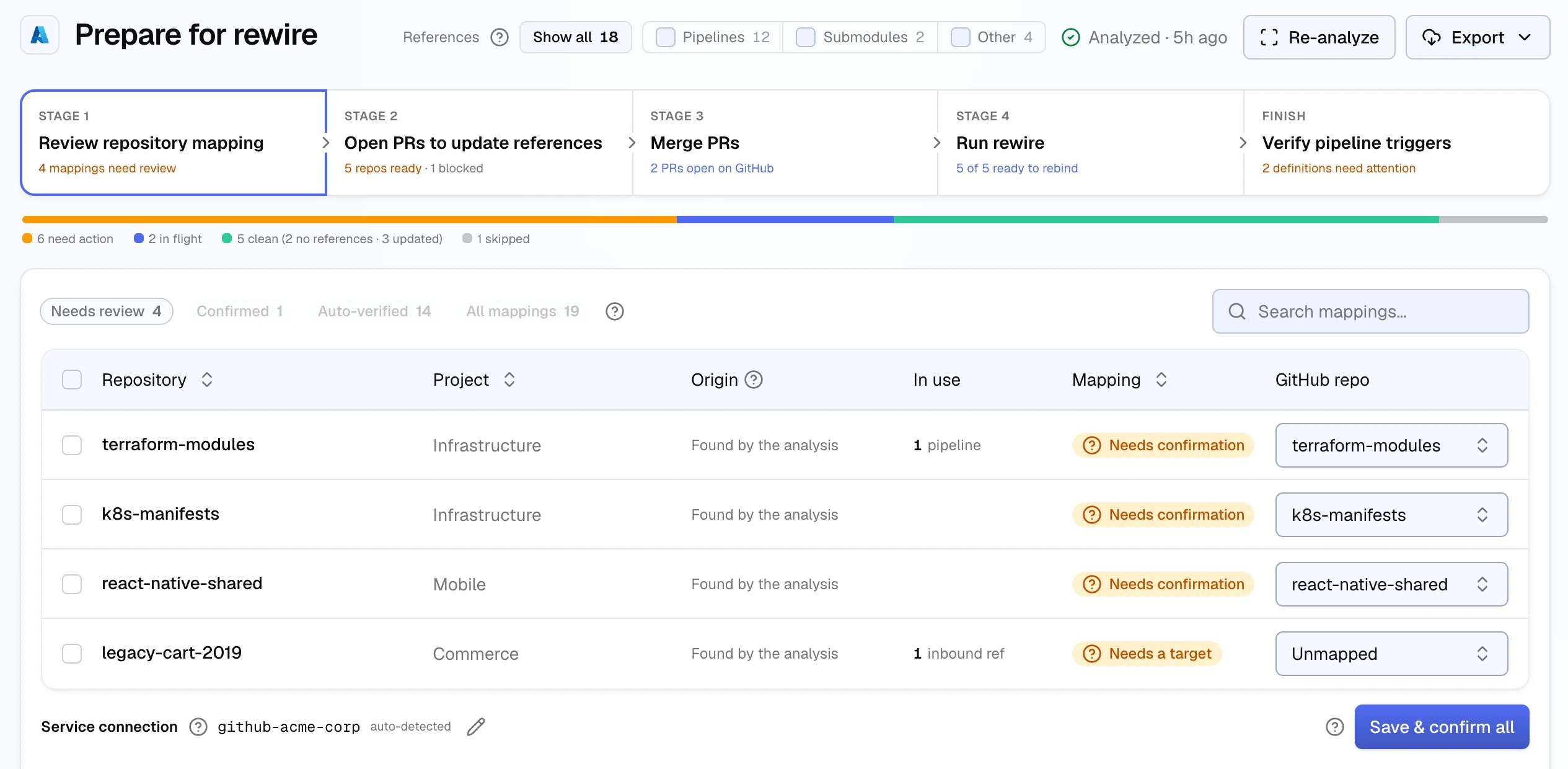Screen dimensions: 1568x769
Task: Click question icon in Needs a target badge
Action: (1091, 654)
